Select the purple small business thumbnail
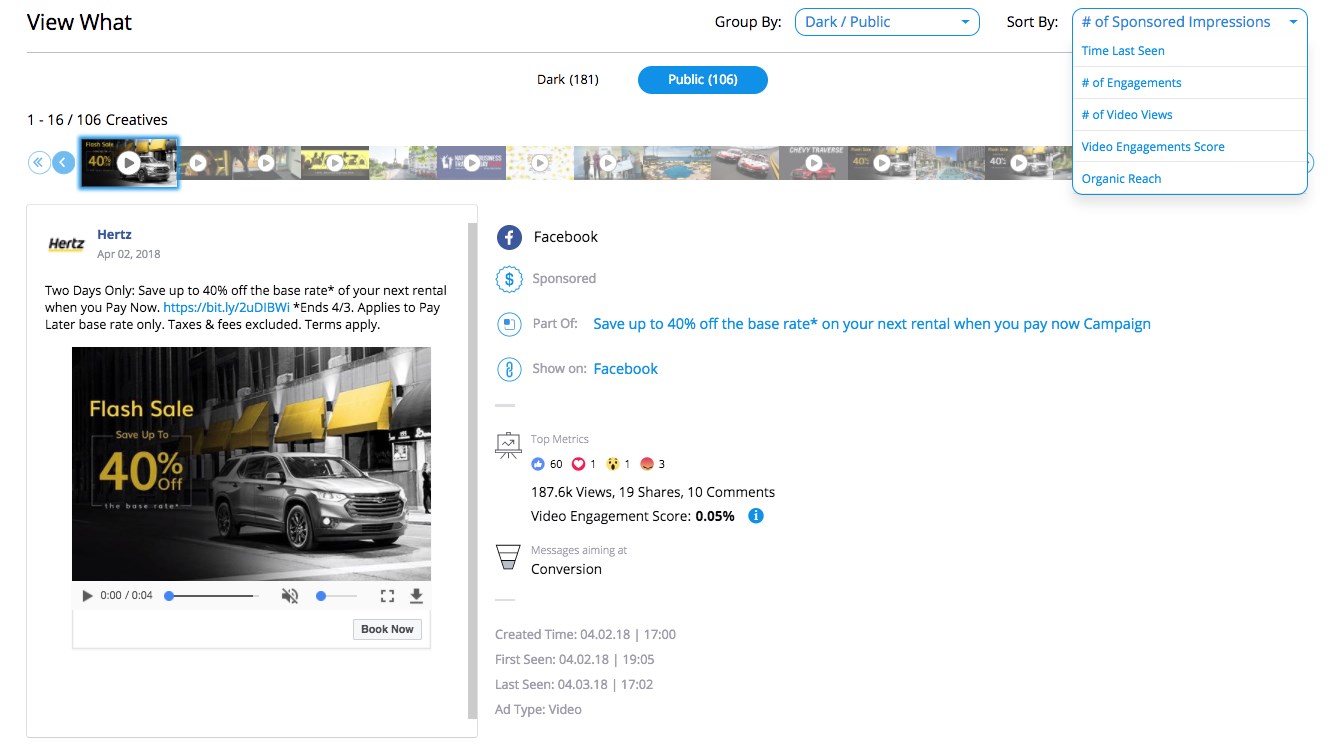This screenshot has height=754, width=1336. click(471, 162)
